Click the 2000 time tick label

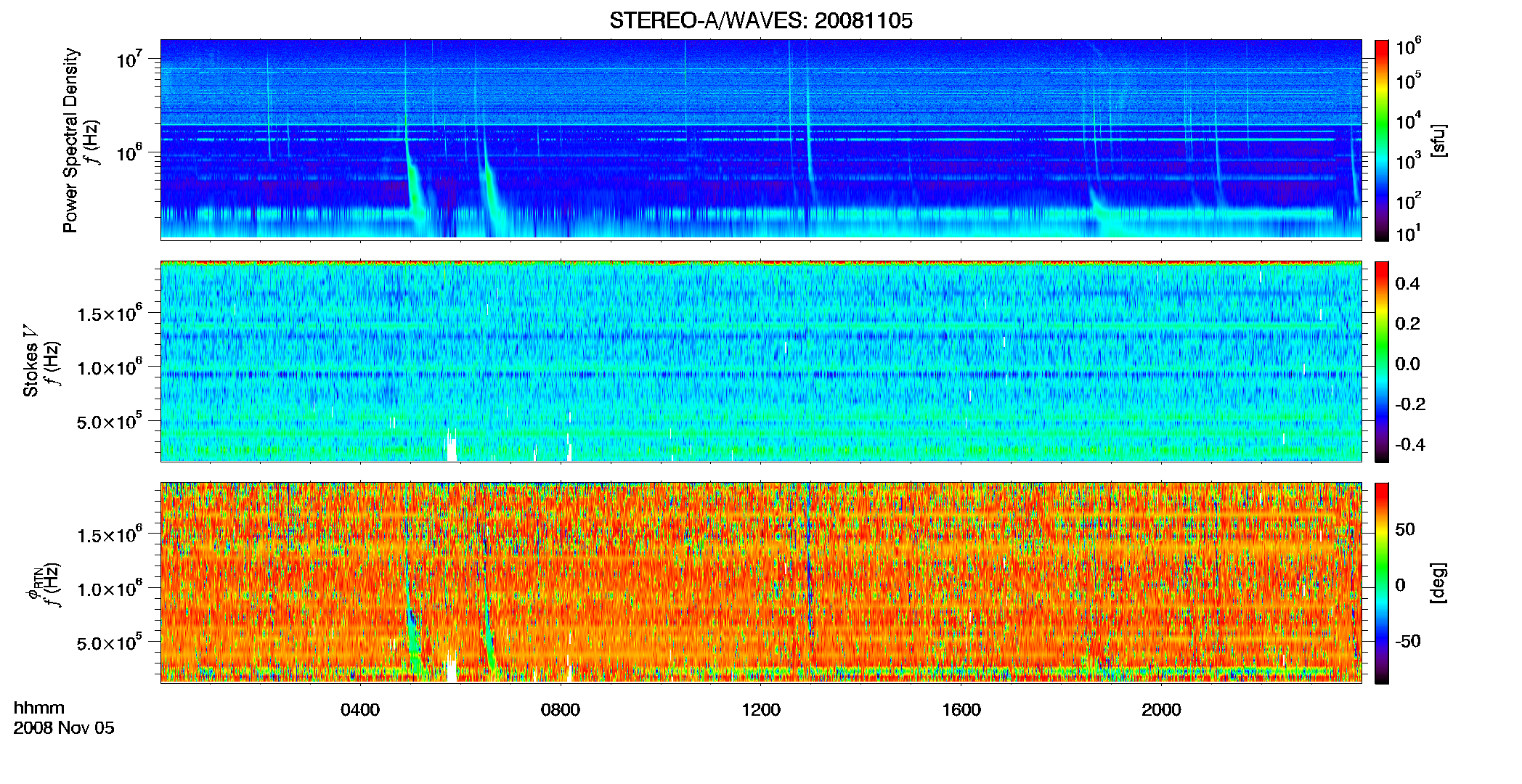pos(1161,710)
